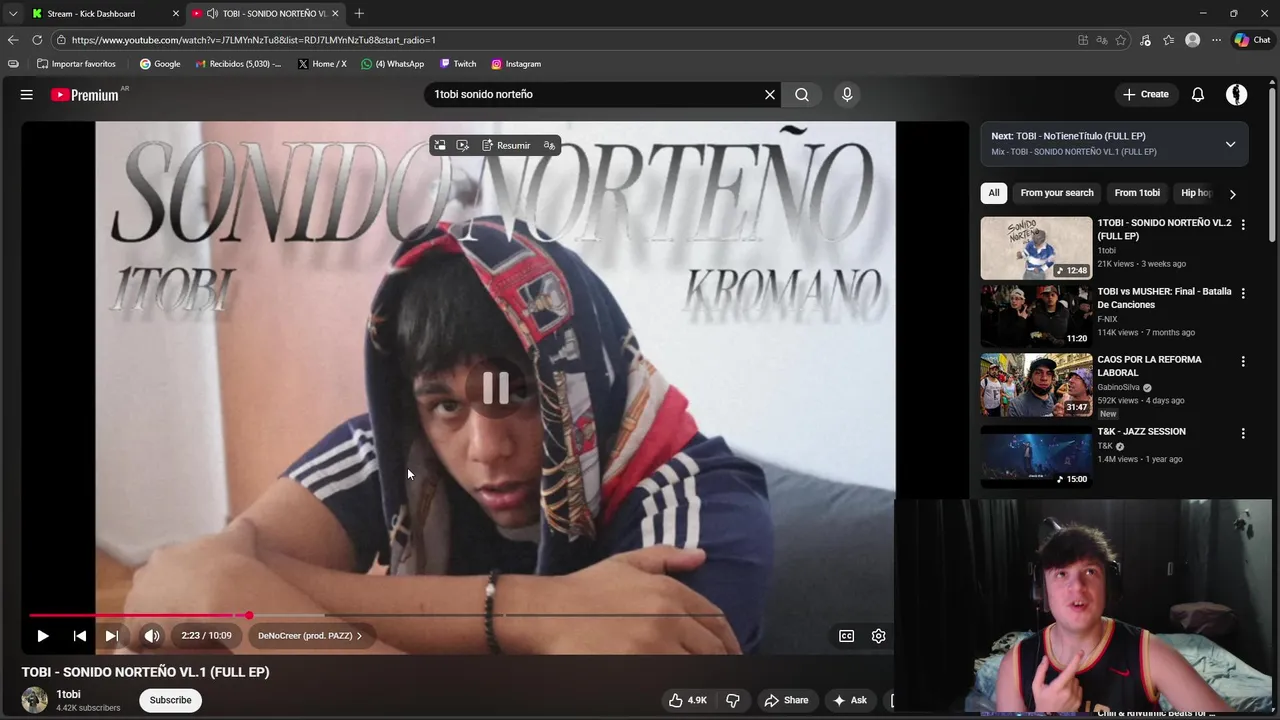The height and width of the screenshot is (720, 1280).
Task: Open video player settings gear
Action: [x=878, y=635]
